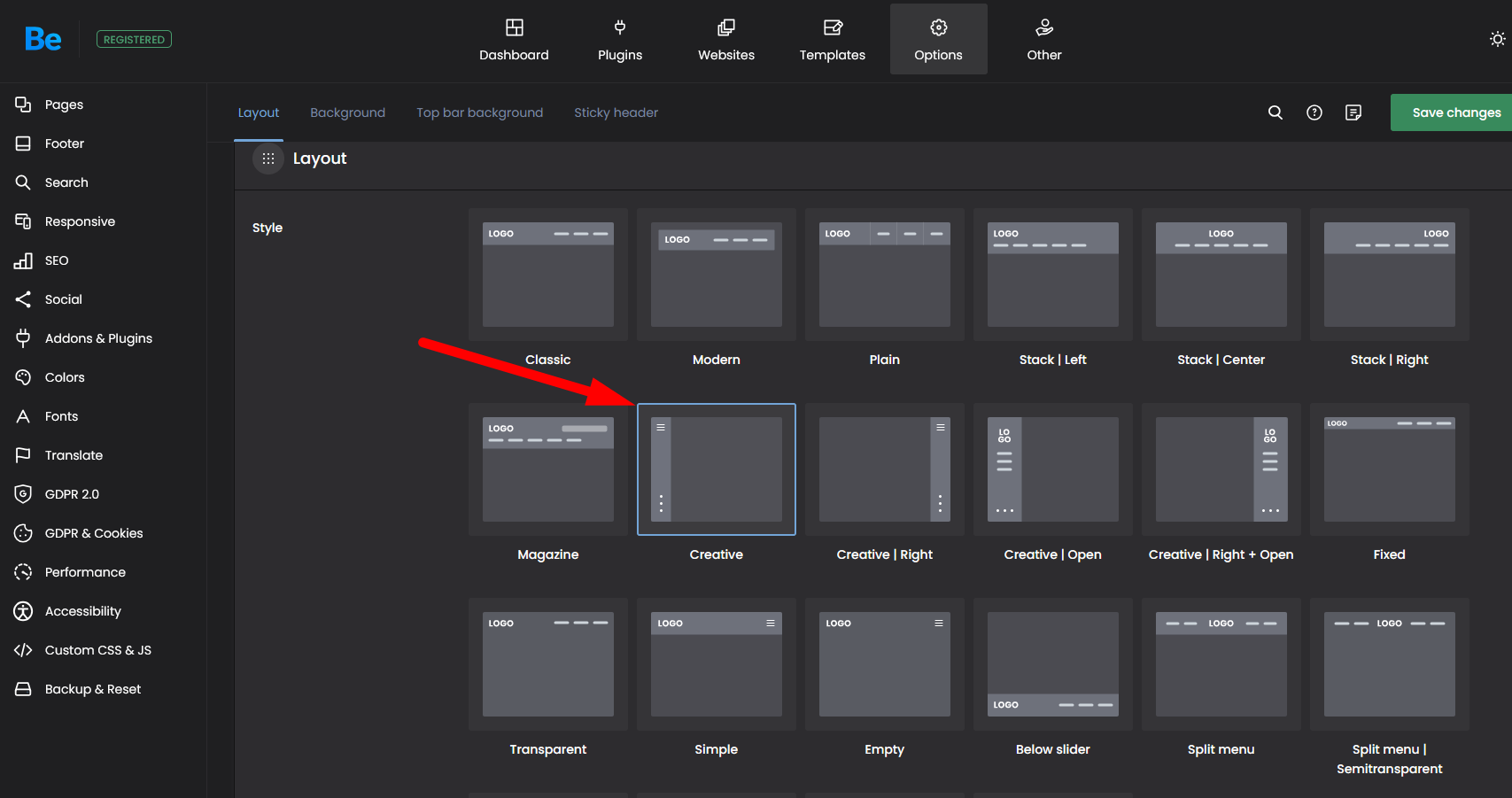Viewport: 1512px width, 798px height.
Task: Switch to the Sticky header tab
Action: (x=616, y=112)
